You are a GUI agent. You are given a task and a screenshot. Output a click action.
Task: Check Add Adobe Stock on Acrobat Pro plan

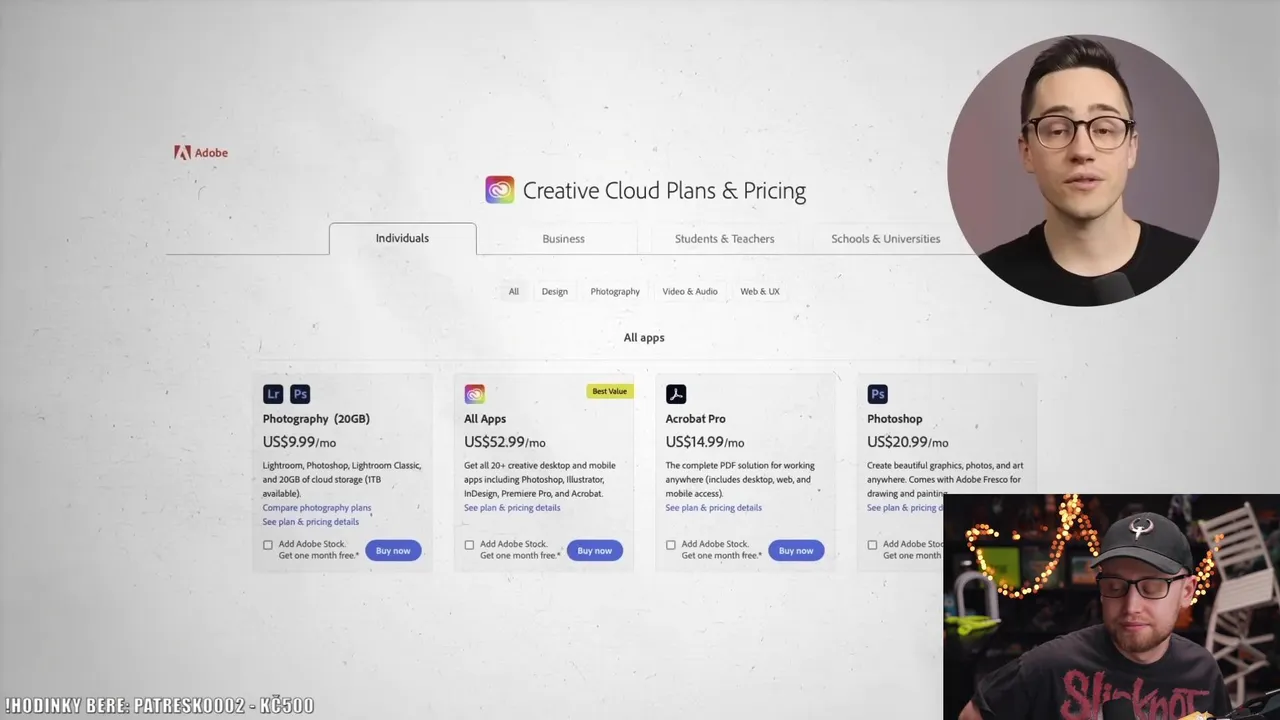click(x=671, y=545)
